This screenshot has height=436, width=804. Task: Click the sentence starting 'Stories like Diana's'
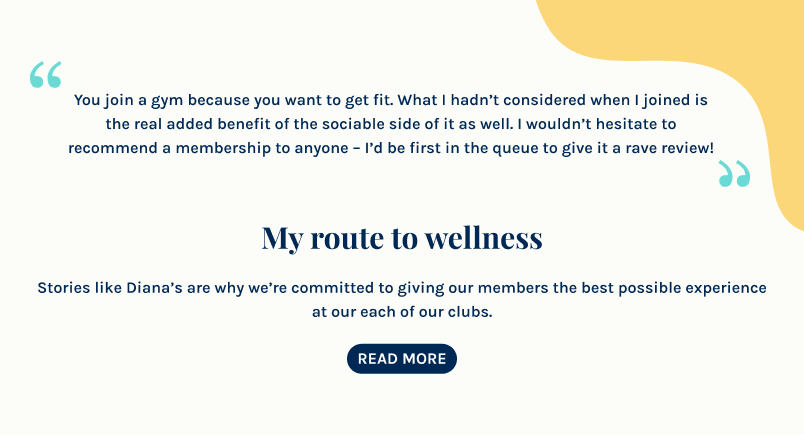(402, 288)
